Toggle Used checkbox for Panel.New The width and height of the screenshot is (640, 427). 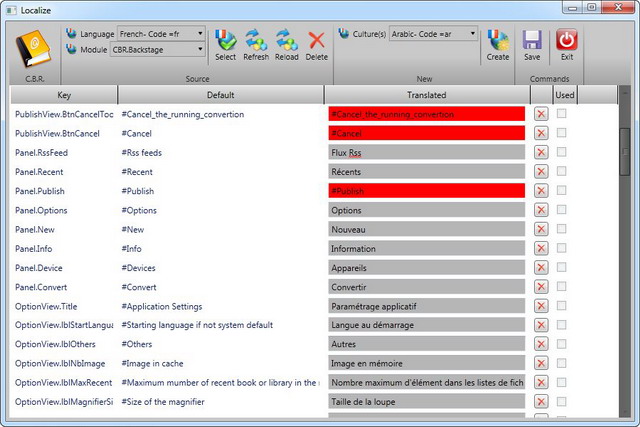[562, 229]
